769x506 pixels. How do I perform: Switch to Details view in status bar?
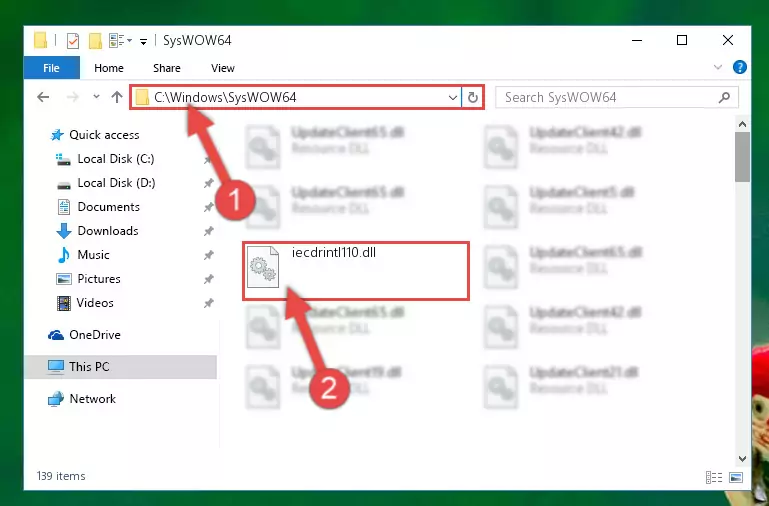pos(714,477)
